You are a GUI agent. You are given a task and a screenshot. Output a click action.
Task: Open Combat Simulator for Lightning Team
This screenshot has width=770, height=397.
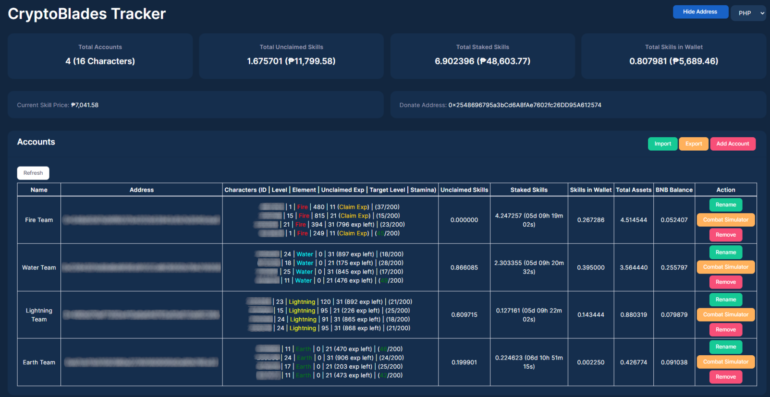[725, 314]
